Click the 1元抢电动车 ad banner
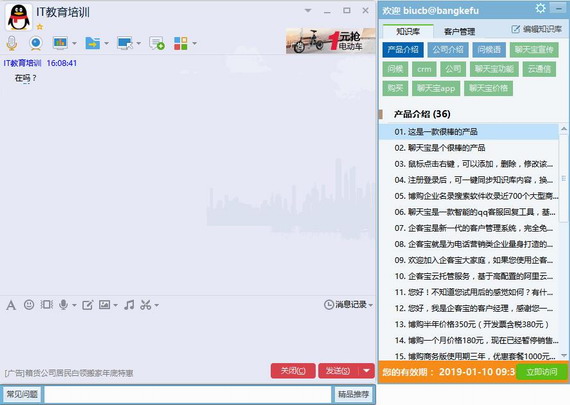This screenshot has width=570, height=405. click(x=330, y=41)
